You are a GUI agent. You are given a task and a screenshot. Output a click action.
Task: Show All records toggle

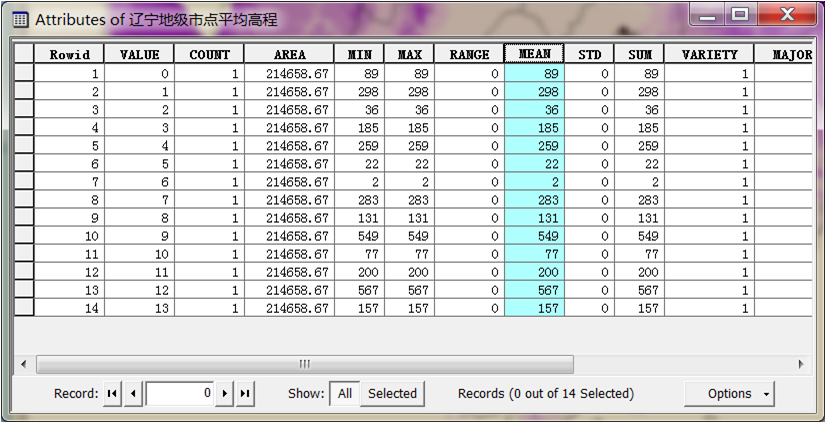click(344, 394)
